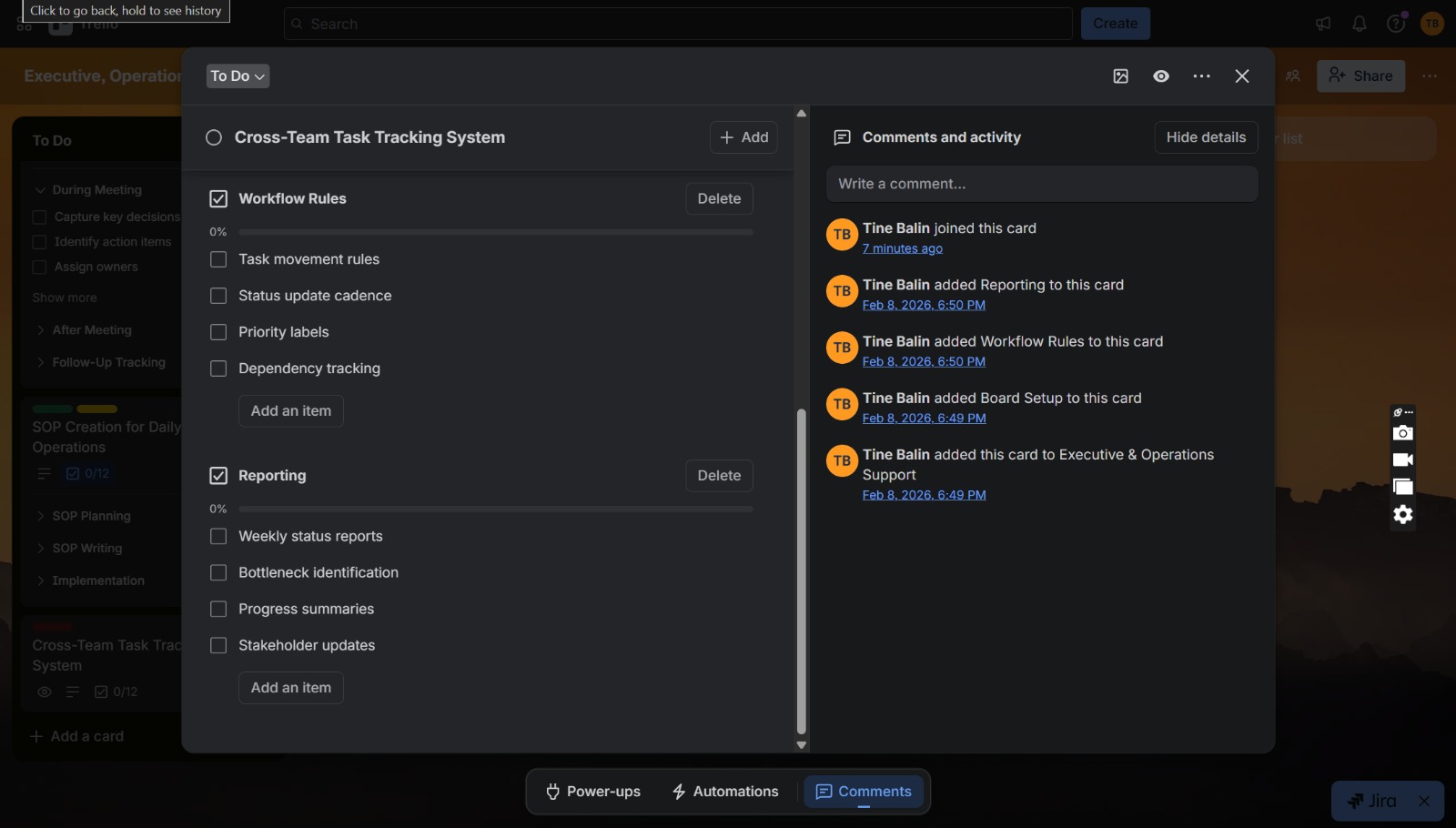Click Hide details button
1456x828 pixels.
click(x=1206, y=137)
